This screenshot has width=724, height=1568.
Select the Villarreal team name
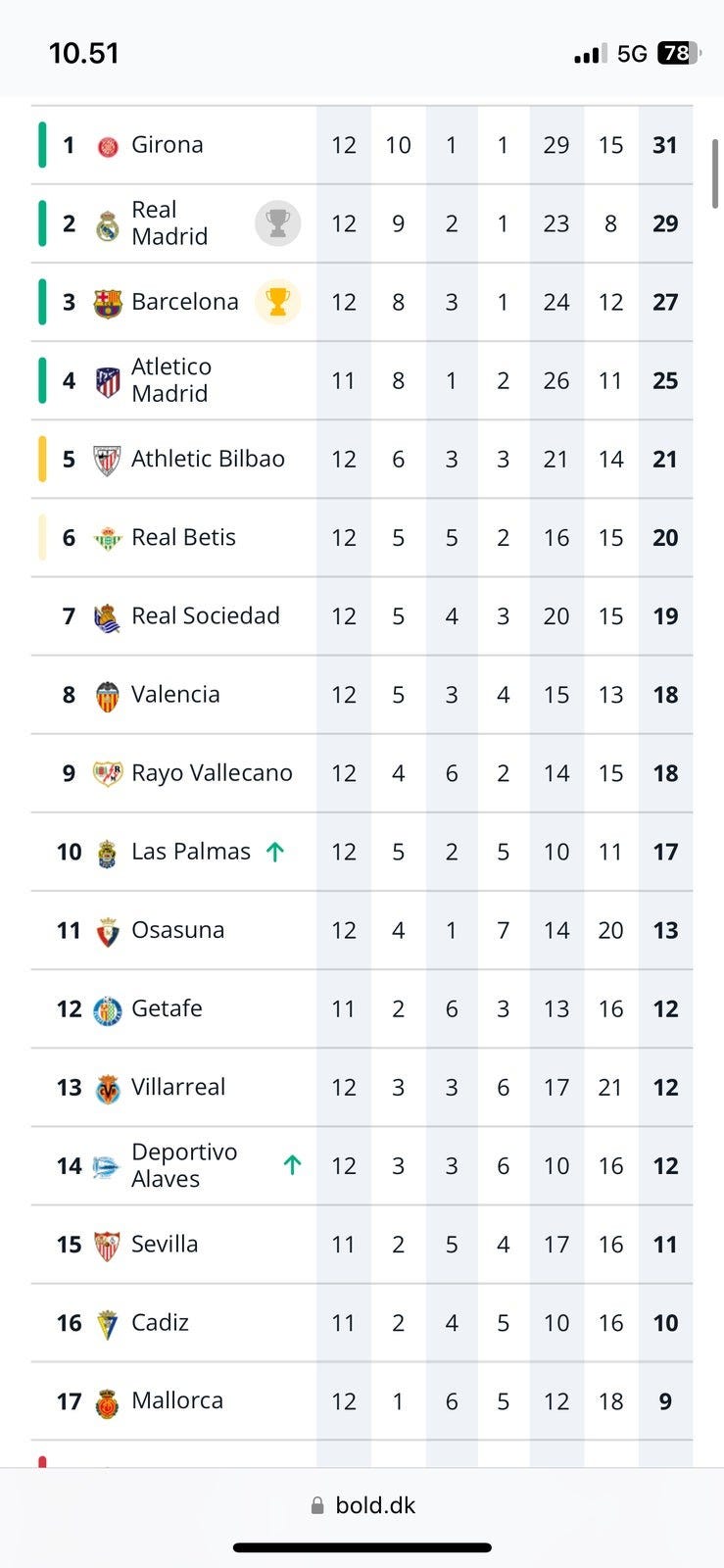pyautogui.click(x=177, y=1087)
